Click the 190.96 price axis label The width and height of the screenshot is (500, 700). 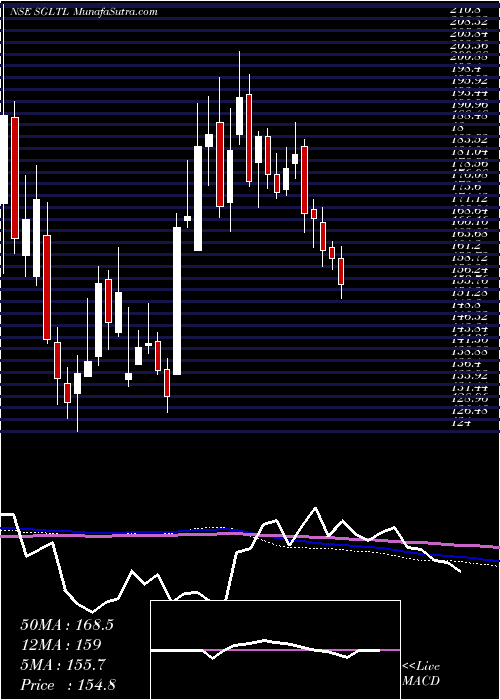pyautogui.click(x=470, y=104)
